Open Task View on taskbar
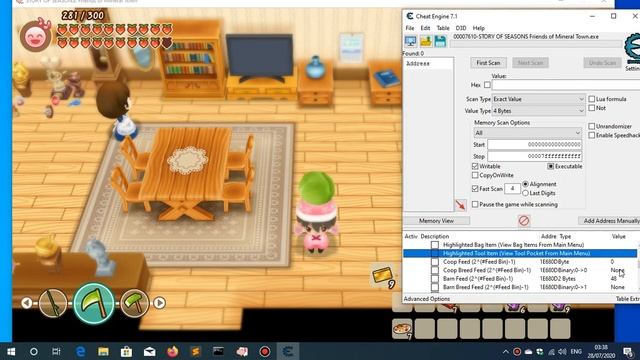Screen dimensions: 640x360 [x=56, y=351]
